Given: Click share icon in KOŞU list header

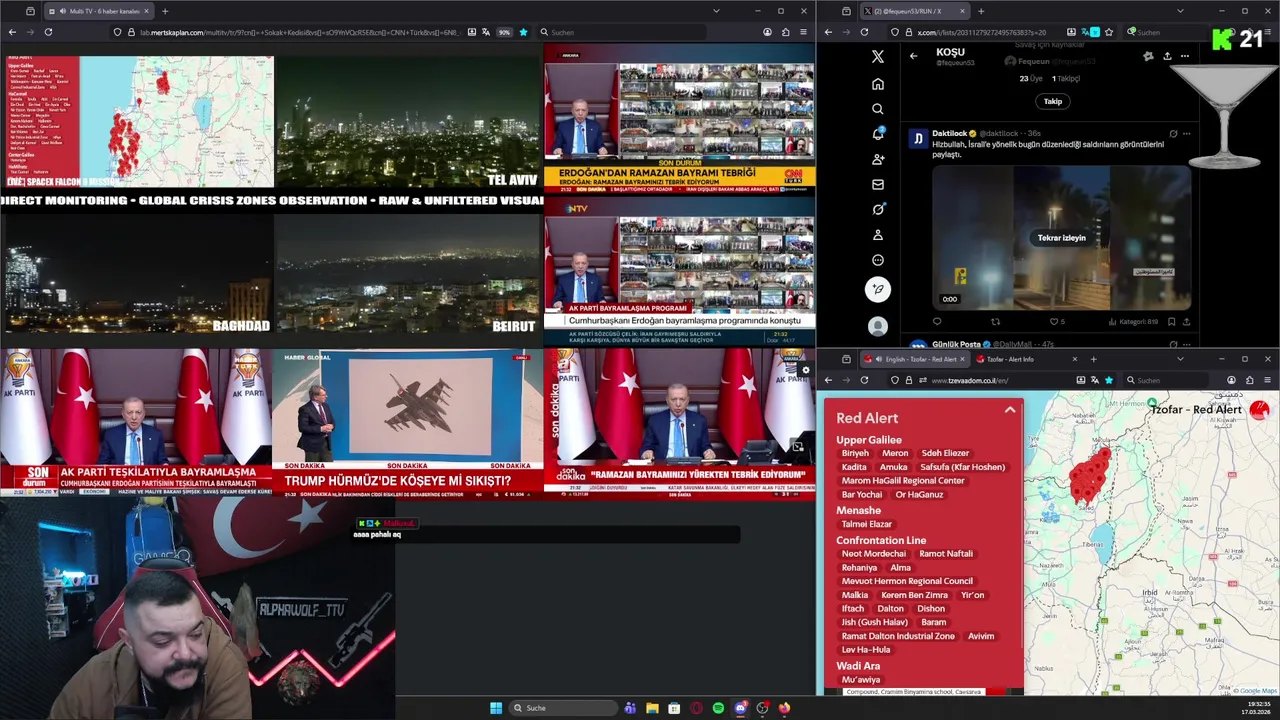Looking at the screenshot, I should click(x=1166, y=56).
